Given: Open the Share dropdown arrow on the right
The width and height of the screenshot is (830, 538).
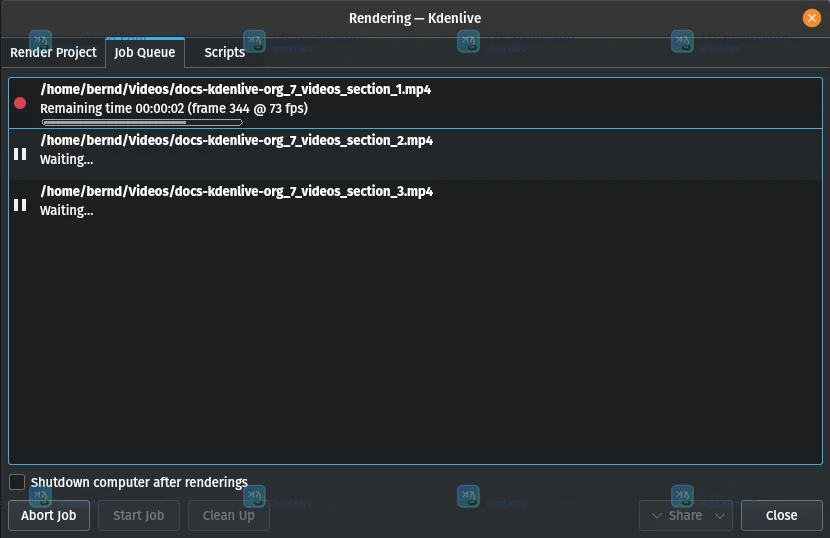Looking at the screenshot, I should [x=720, y=515].
